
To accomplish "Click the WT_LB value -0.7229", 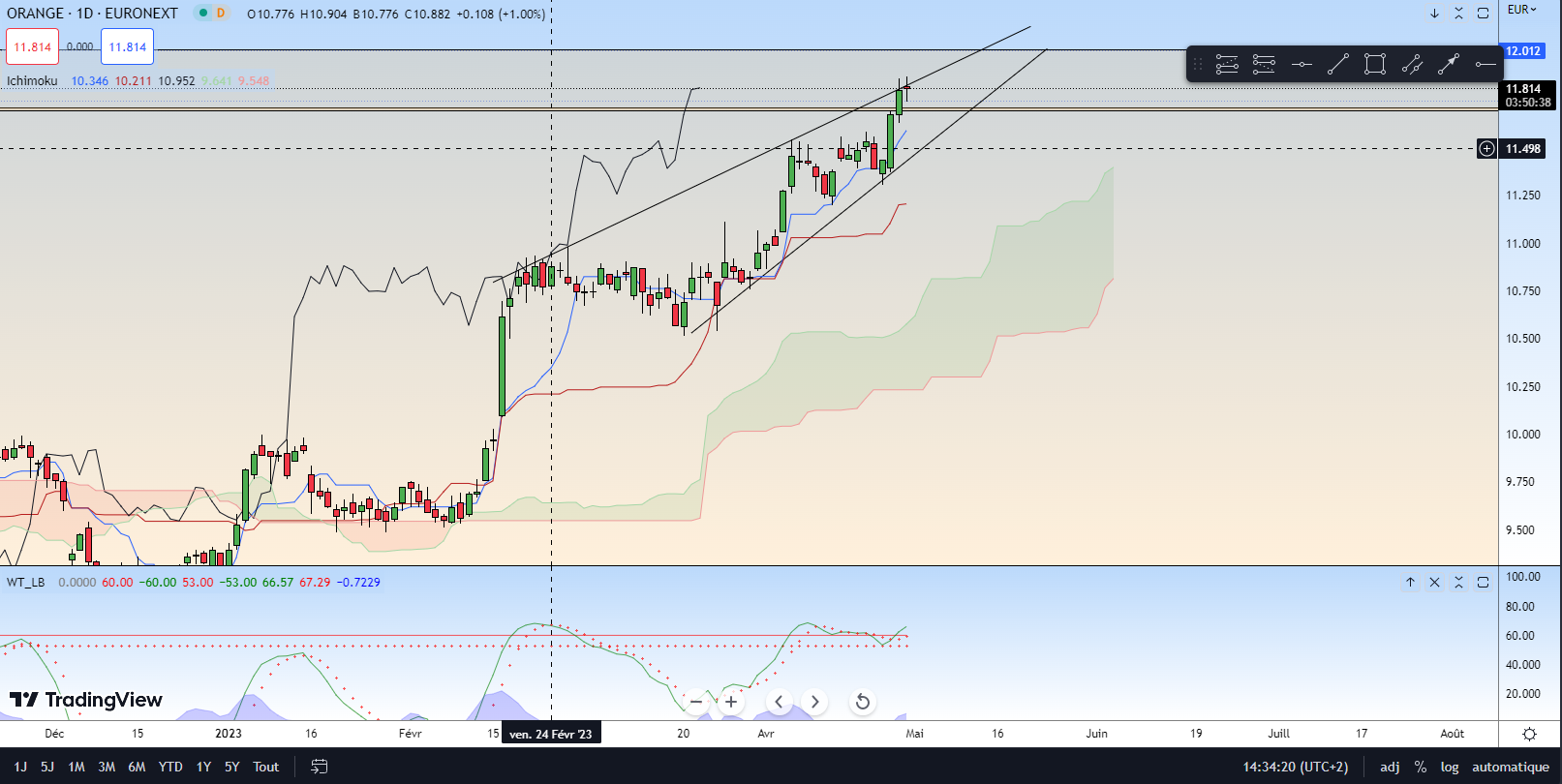I will click(358, 583).
